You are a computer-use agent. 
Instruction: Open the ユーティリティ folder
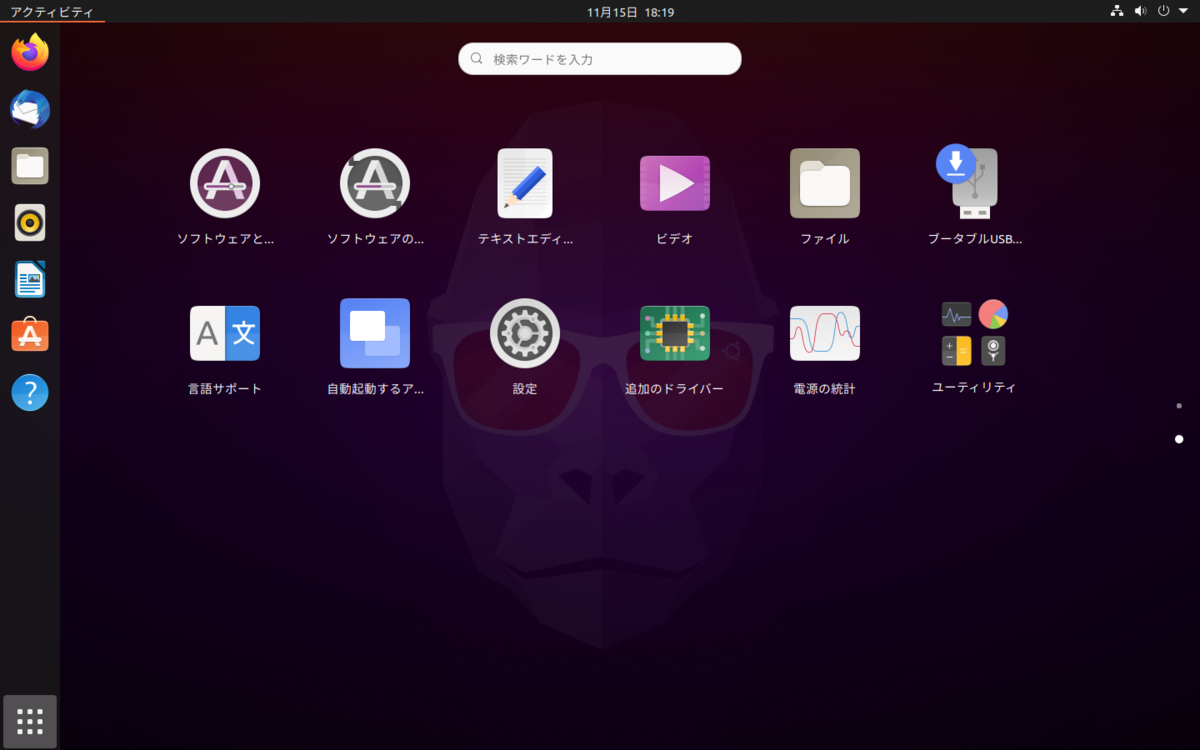pos(975,347)
